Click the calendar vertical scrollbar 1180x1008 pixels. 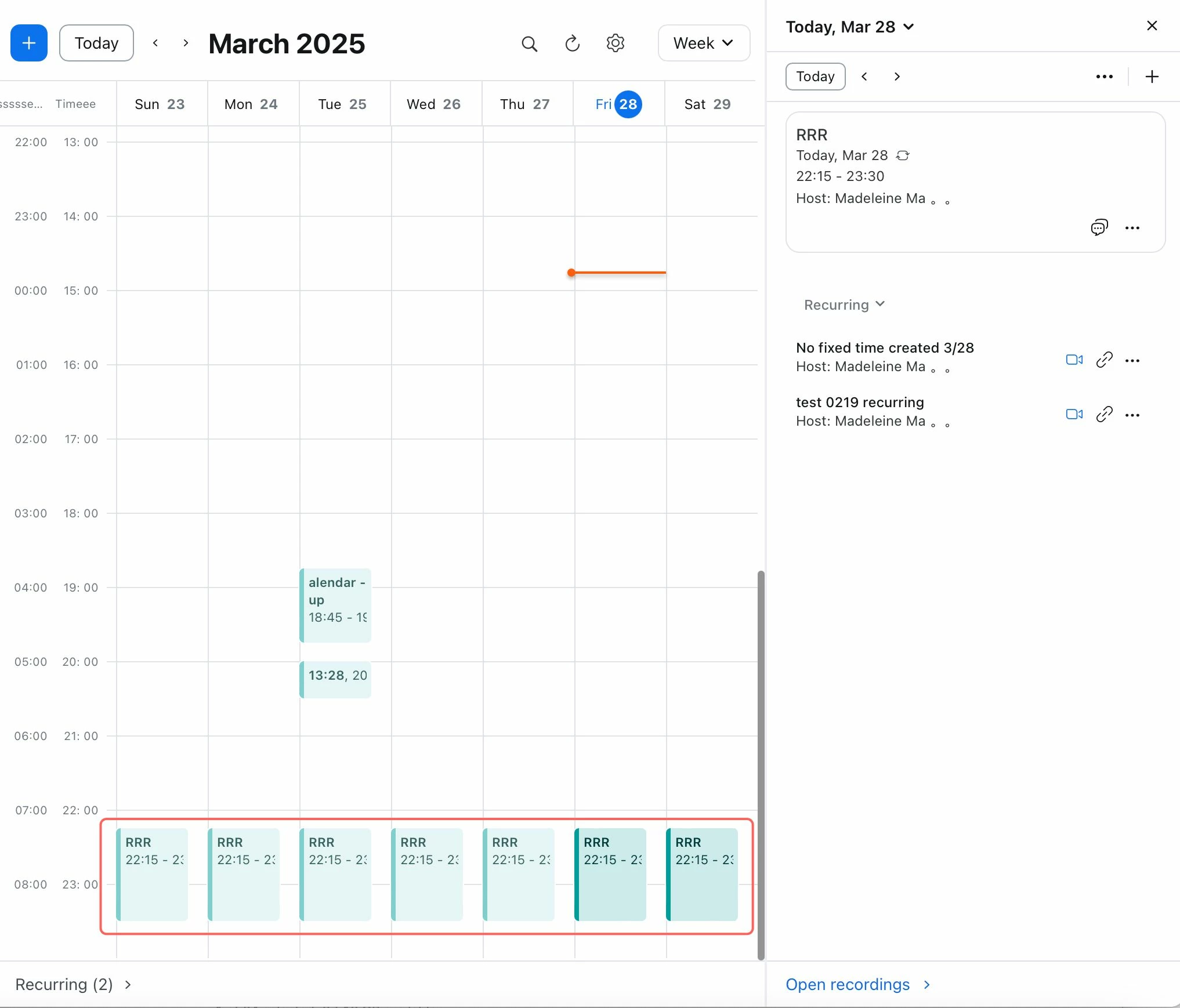tap(761, 764)
